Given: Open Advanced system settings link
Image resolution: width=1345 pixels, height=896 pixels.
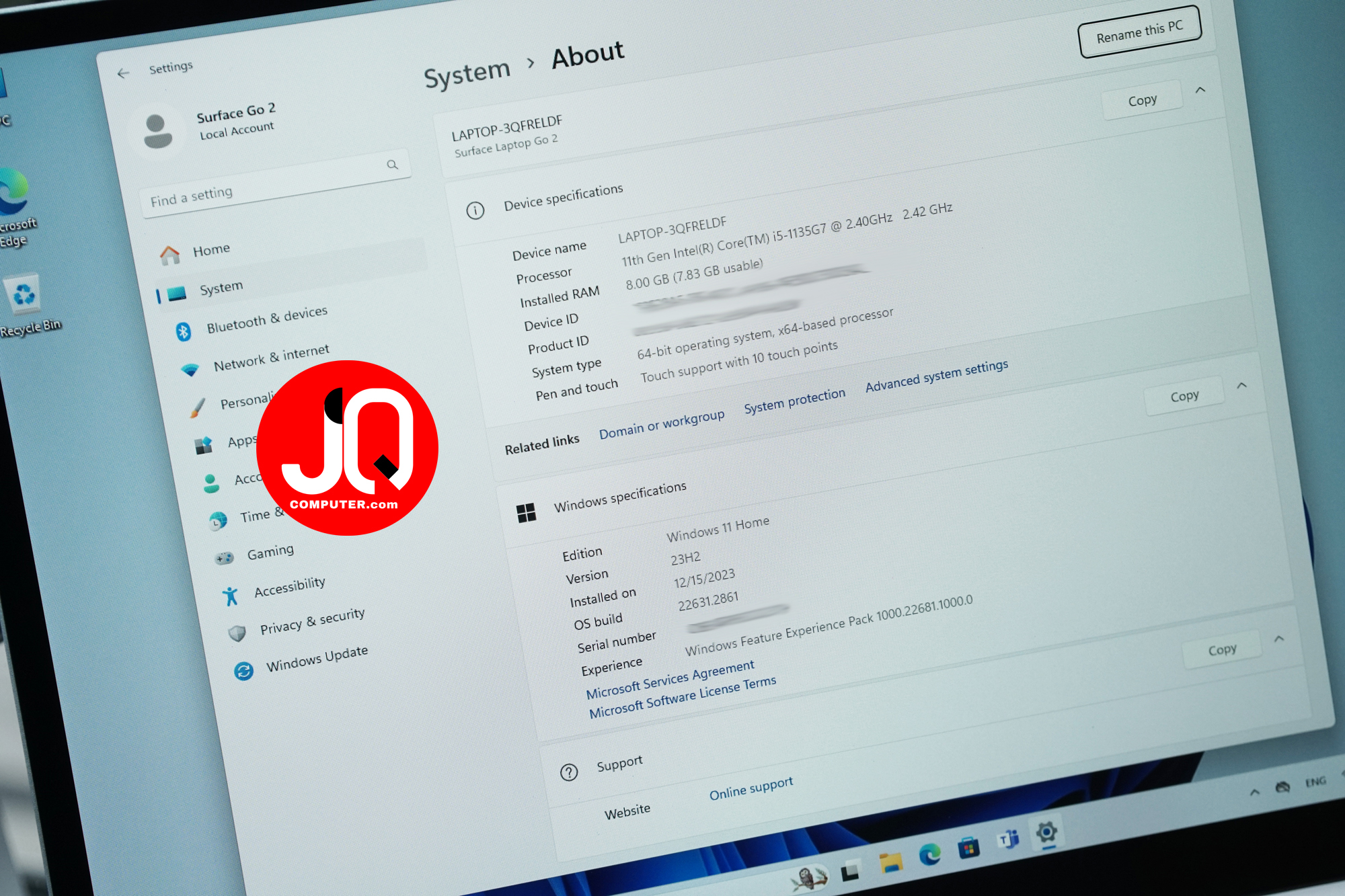Looking at the screenshot, I should point(936,376).
